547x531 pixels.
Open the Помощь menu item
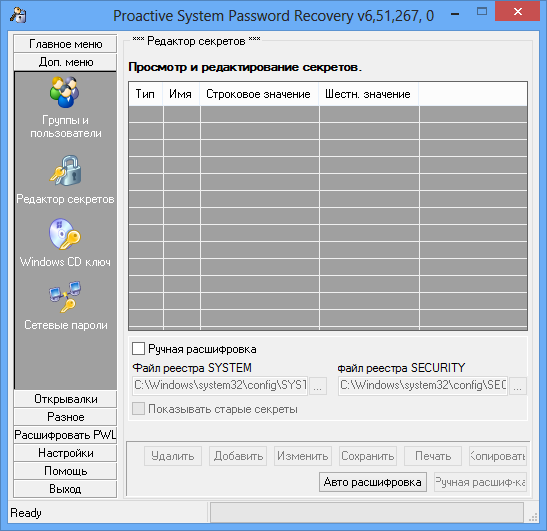click(65, 471)
